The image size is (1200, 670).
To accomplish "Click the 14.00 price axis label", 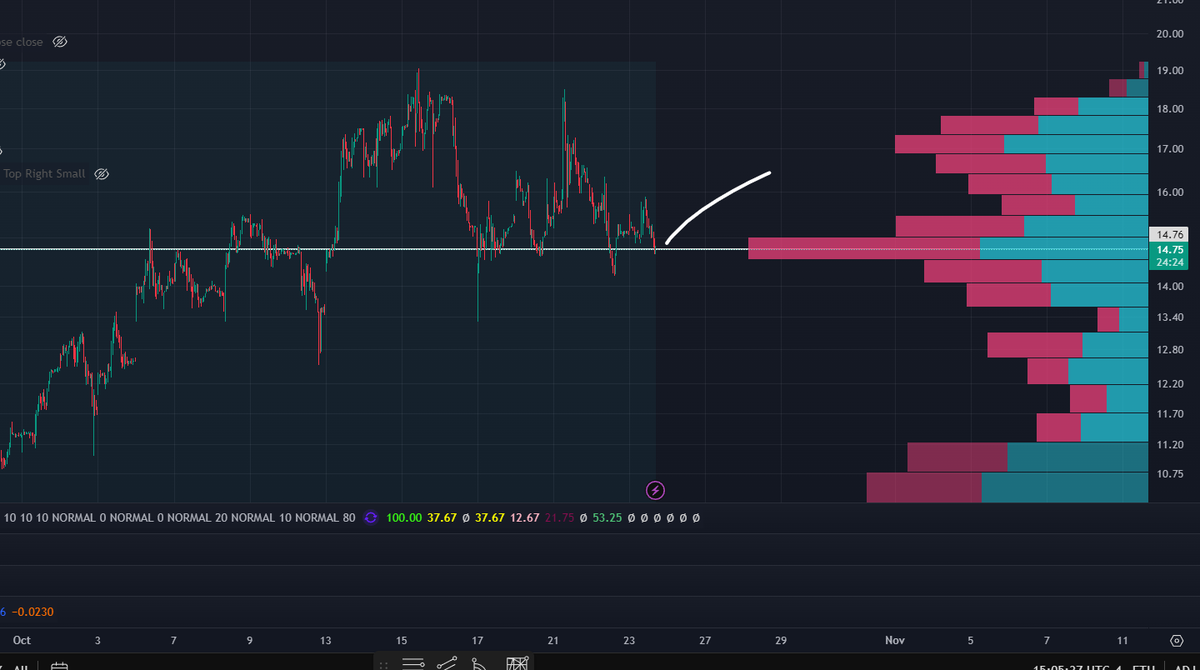I will (x=1170, y=286).
